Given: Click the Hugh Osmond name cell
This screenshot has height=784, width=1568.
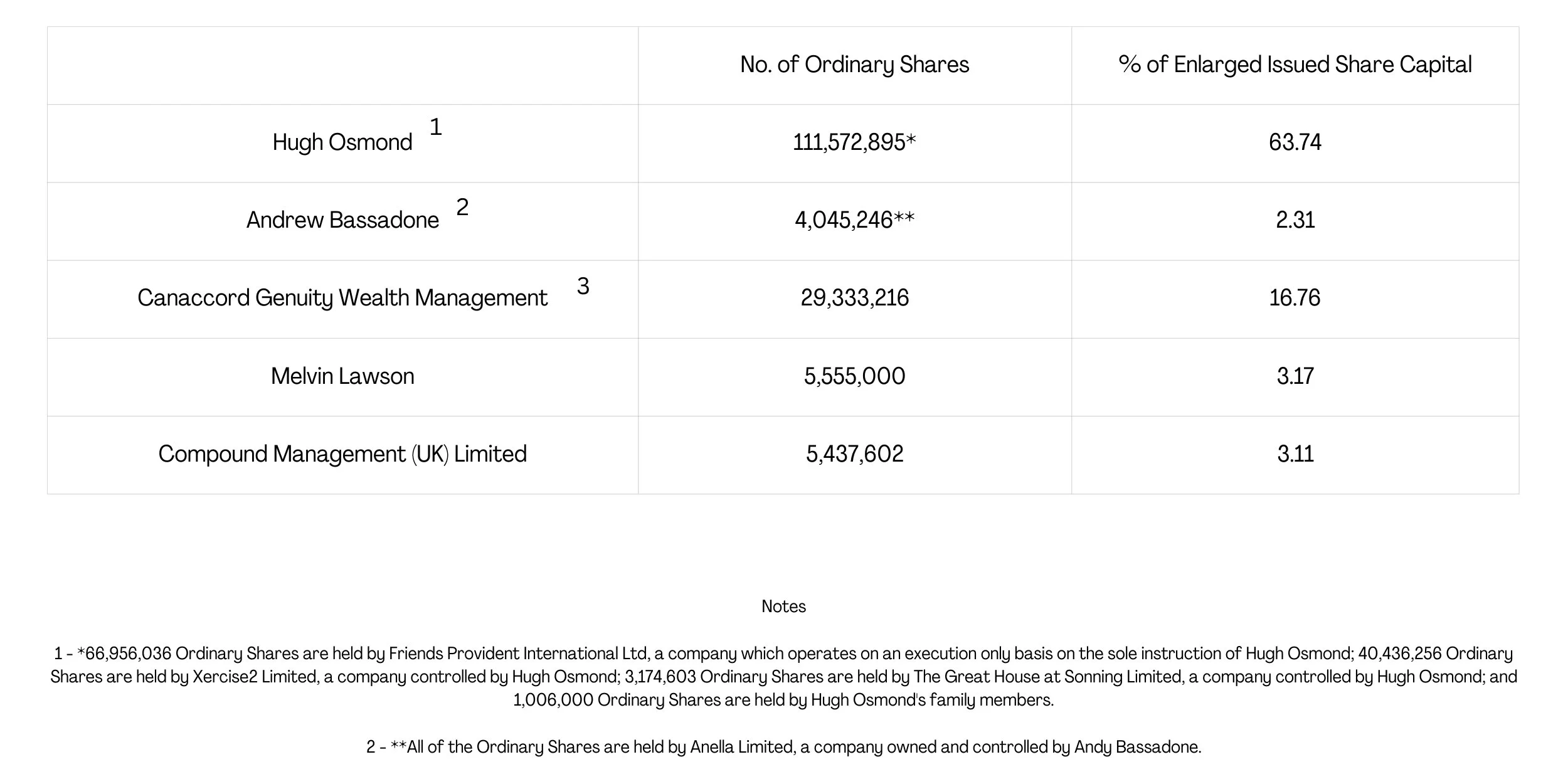Looking at the screenshot, I should tap(342, 143).
